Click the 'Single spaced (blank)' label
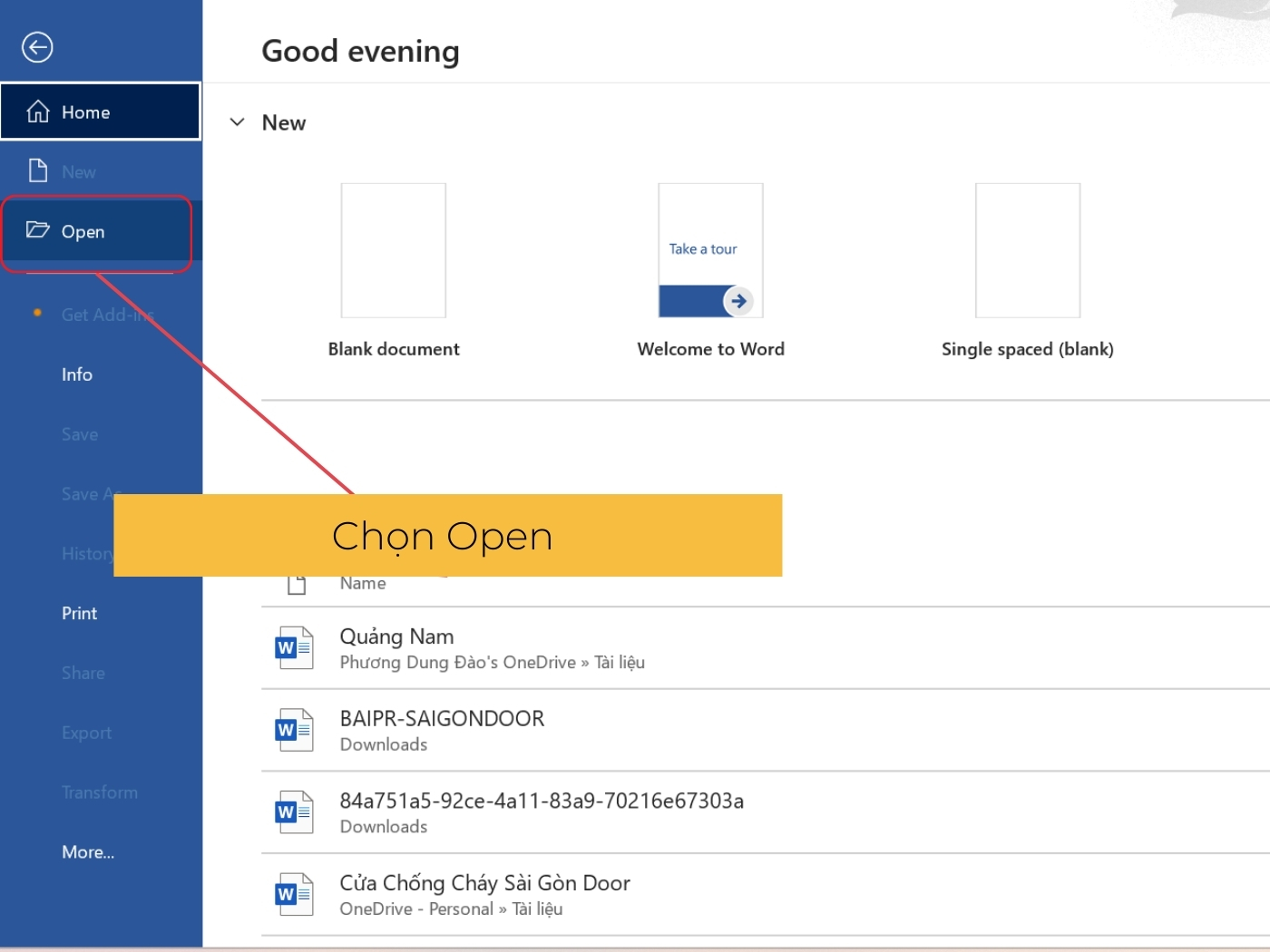The height and width of the screenshot is (952, 1270). point(1028,349)
